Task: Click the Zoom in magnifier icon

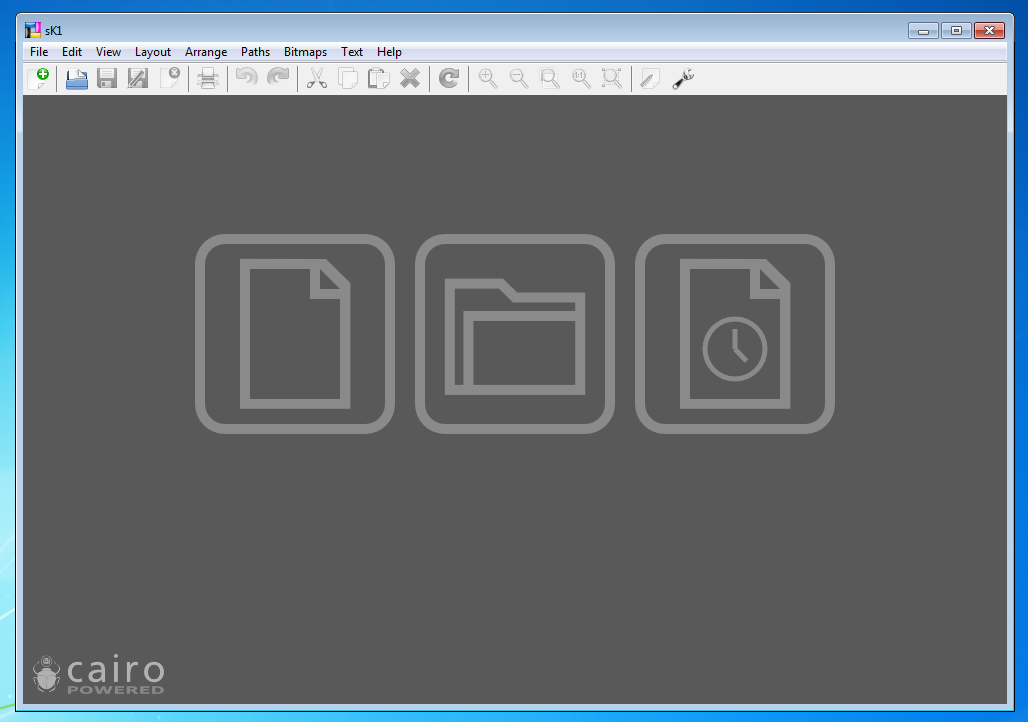Action: coord(488,79)
